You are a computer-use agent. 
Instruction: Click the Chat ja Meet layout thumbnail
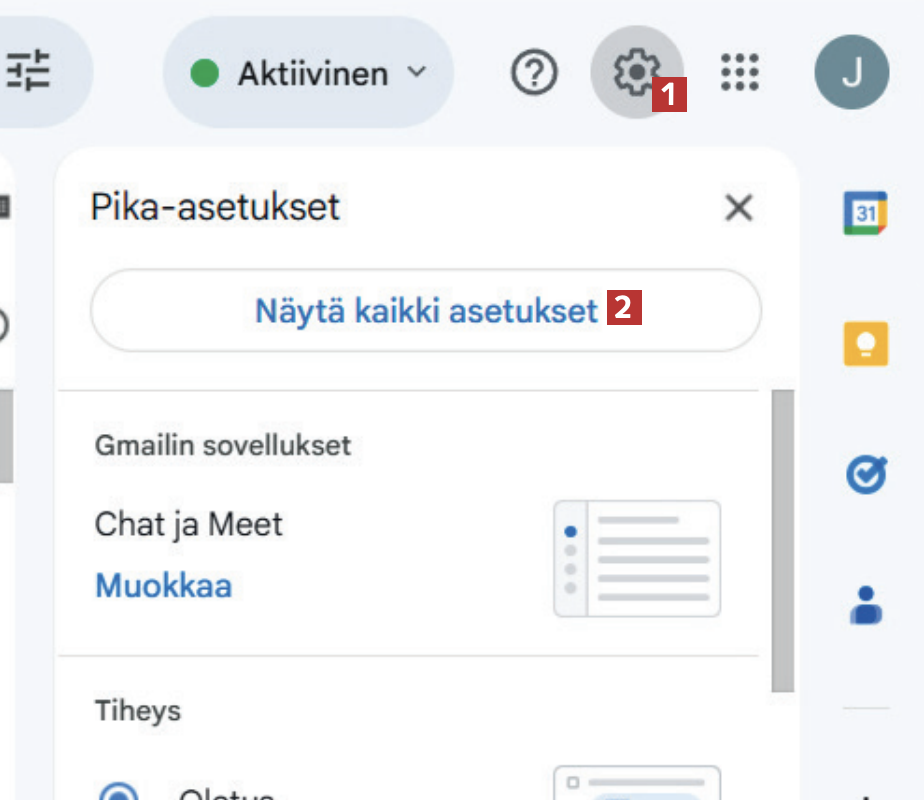637,558
